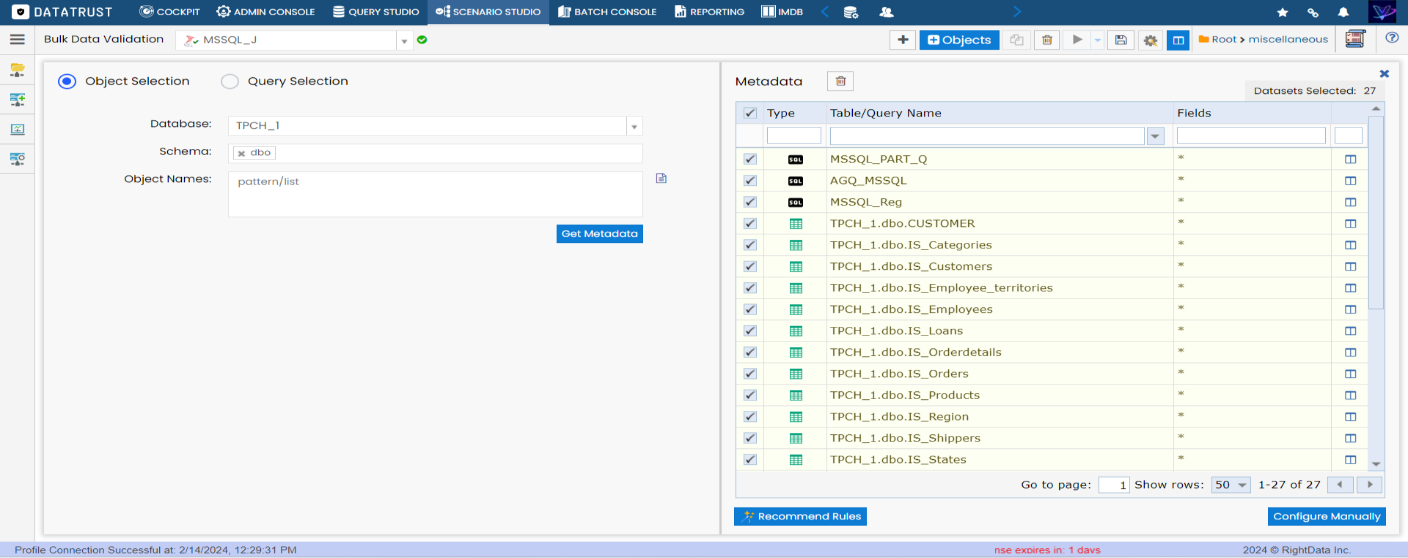Open the hamburger menu under the DataTrust logo
The height and width of the screenshot is (558, 1408).
tap(17, 39)
